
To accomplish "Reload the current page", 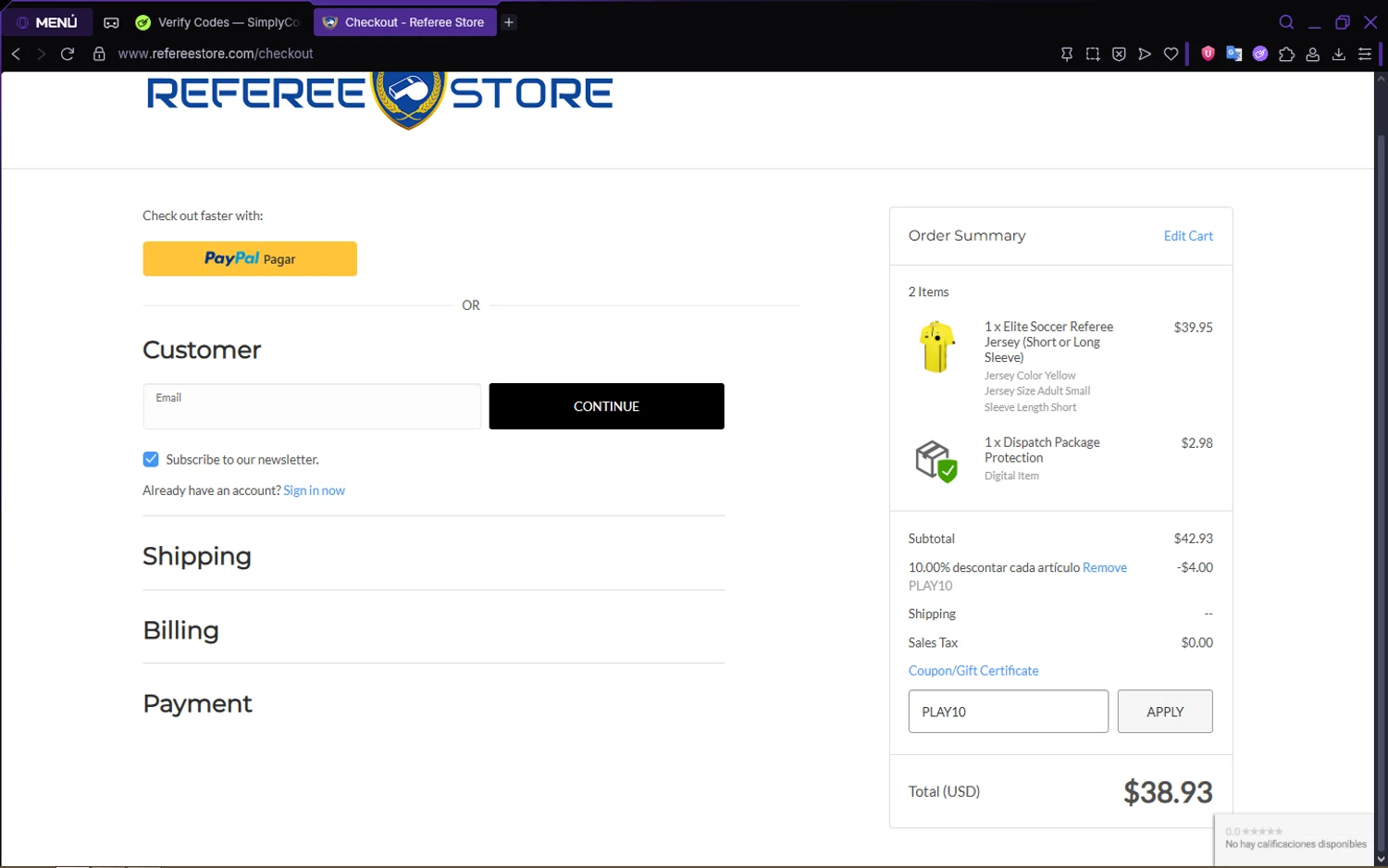I will 68,54.
